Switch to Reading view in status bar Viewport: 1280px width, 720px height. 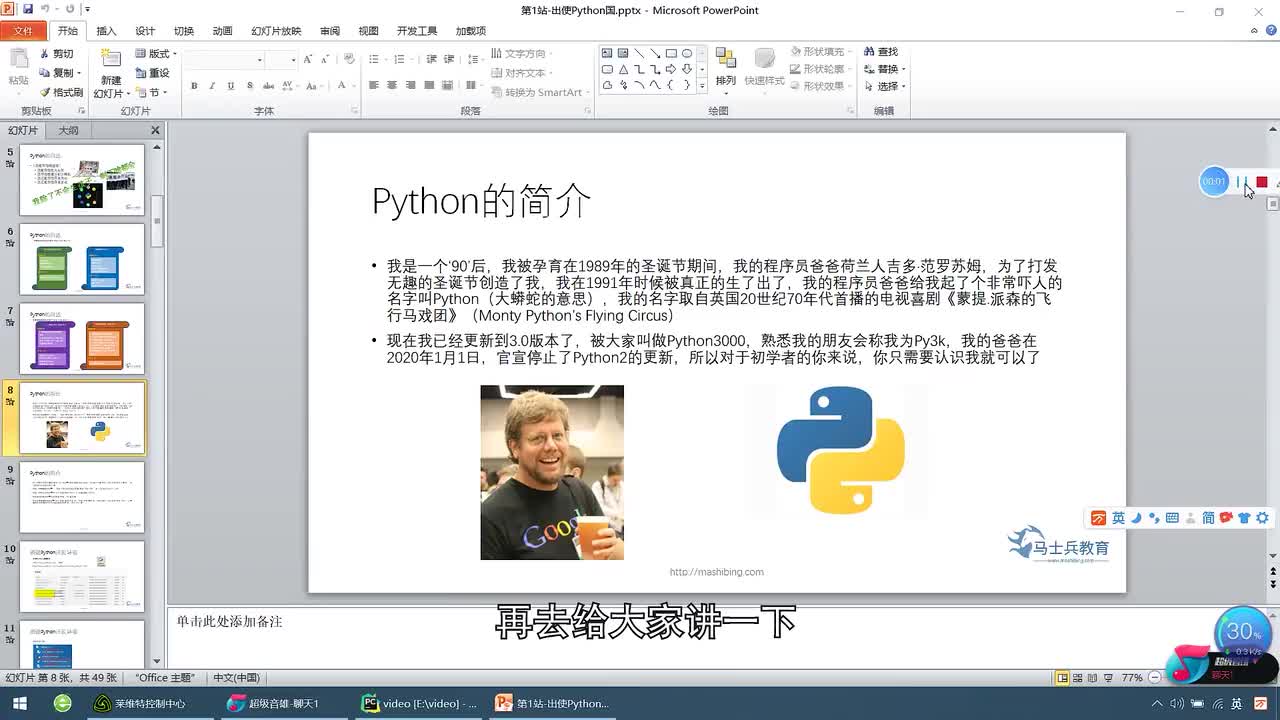(1092, 677)
